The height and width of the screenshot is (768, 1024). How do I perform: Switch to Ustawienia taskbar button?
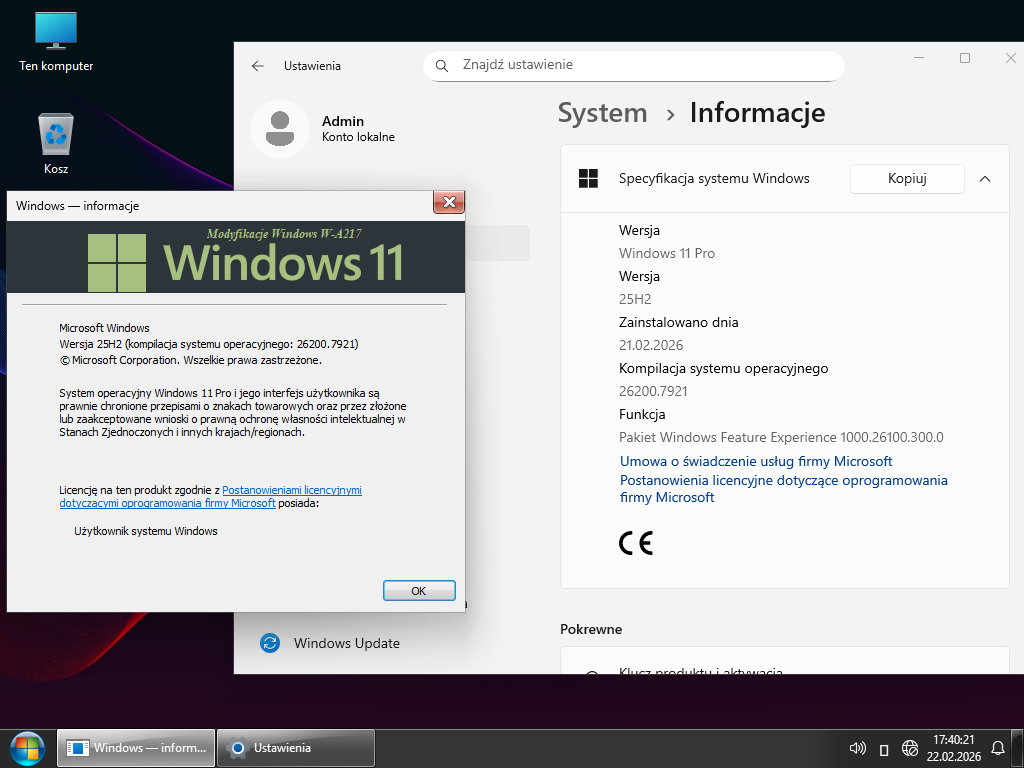coord(296,748)
